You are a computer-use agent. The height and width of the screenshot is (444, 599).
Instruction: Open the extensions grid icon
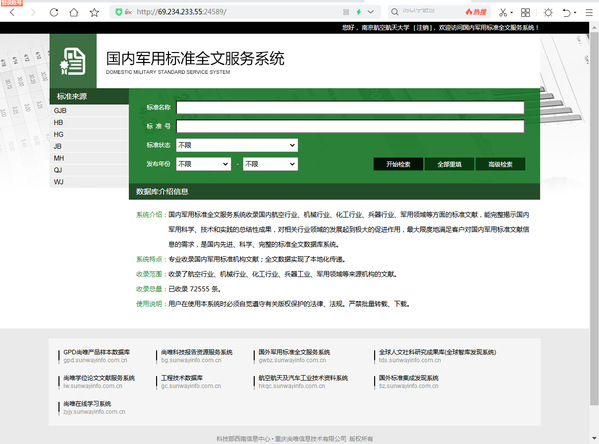click(x=525, y=12)
